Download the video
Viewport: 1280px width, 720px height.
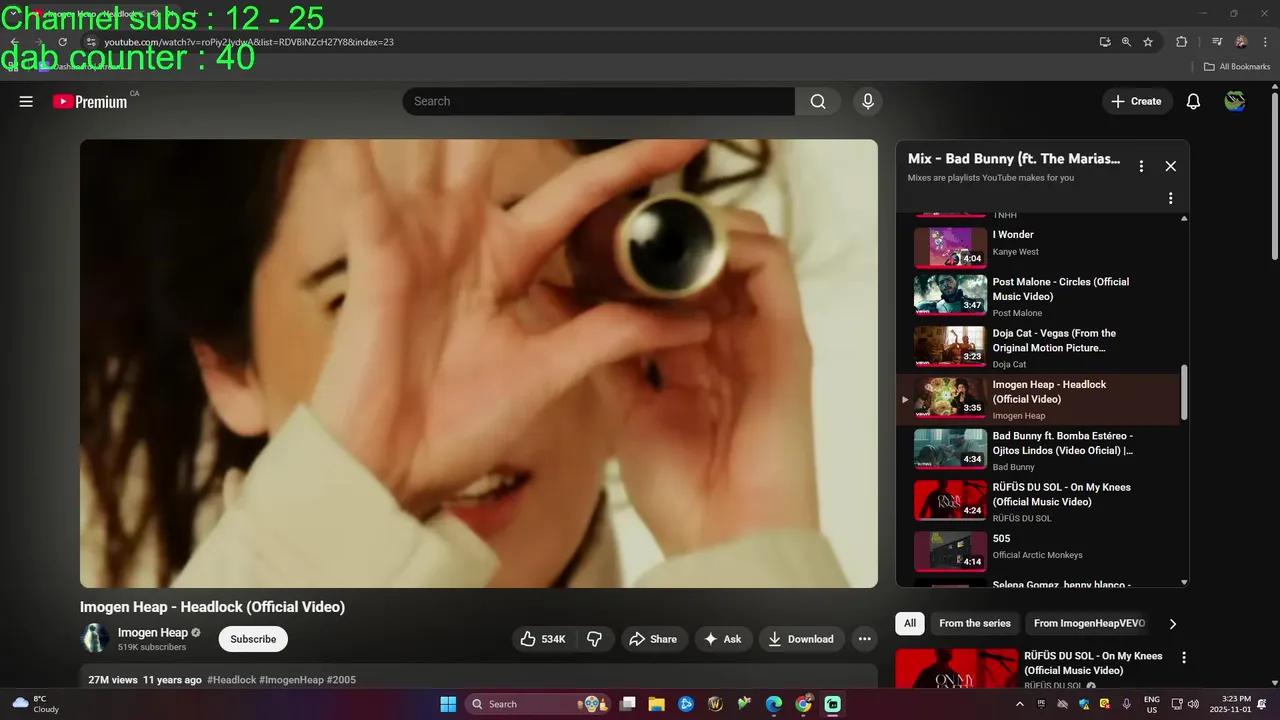pyautogui.click(x=802, y=639)
